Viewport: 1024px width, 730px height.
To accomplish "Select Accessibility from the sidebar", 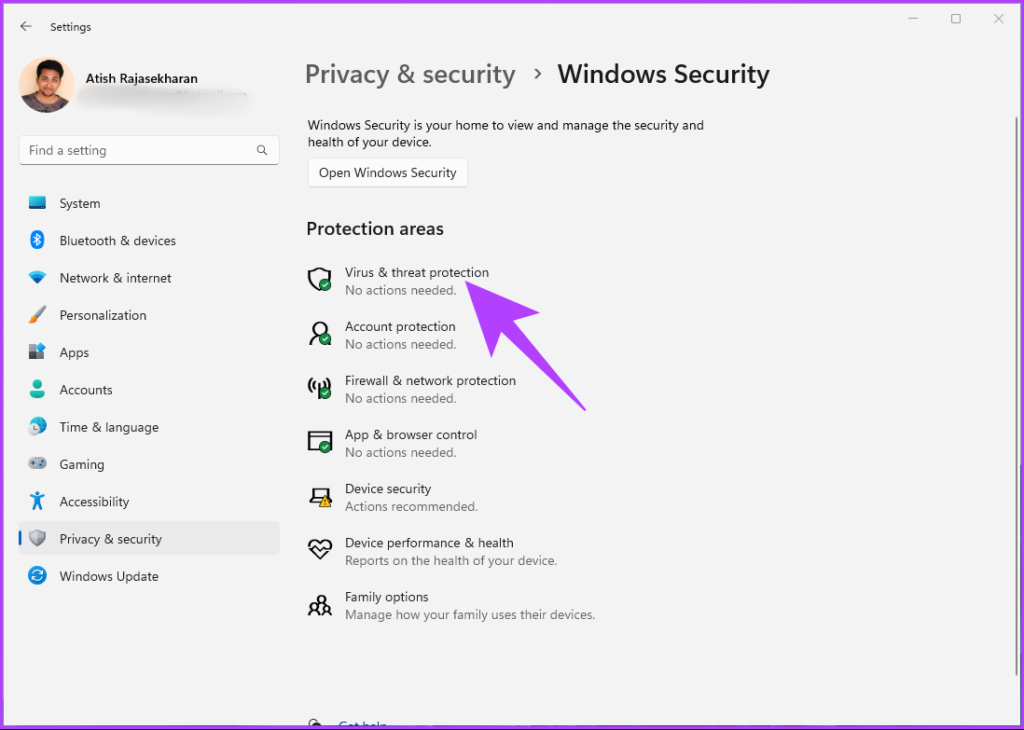I will [94, 502].
